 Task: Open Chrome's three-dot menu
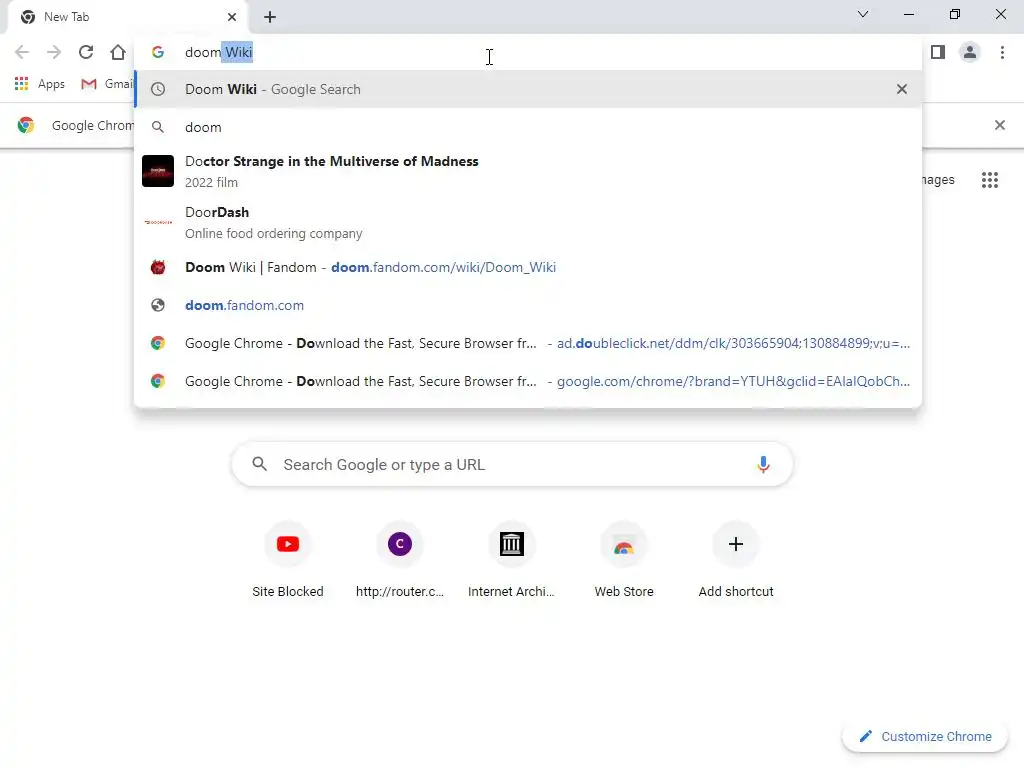coord(1002,52)
